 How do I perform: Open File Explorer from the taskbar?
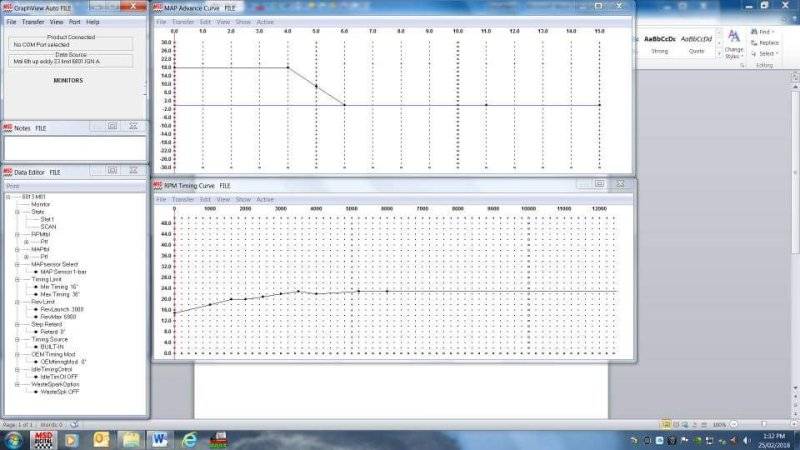[x=131, y=438]
